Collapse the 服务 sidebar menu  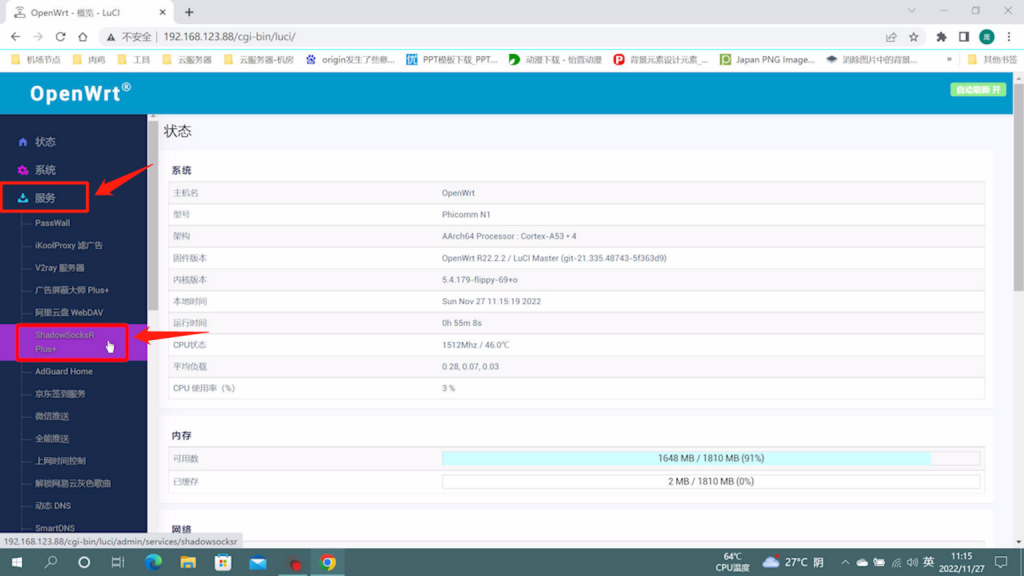point(45,198)
